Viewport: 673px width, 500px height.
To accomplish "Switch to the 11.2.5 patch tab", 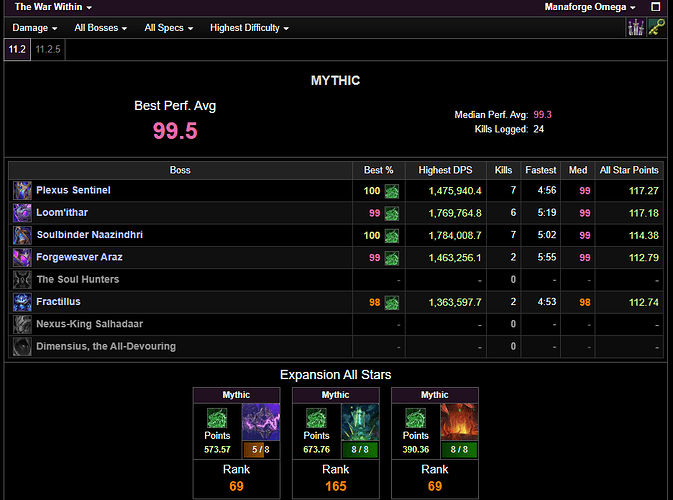I will point(49,48).
